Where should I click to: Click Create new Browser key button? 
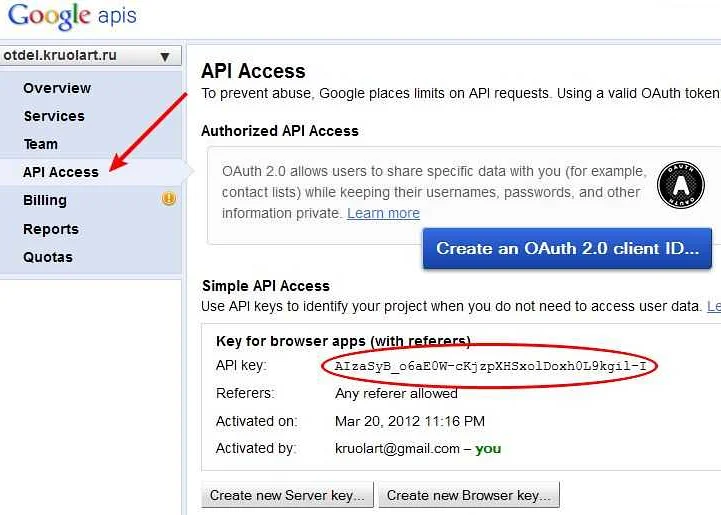(469, 495)
